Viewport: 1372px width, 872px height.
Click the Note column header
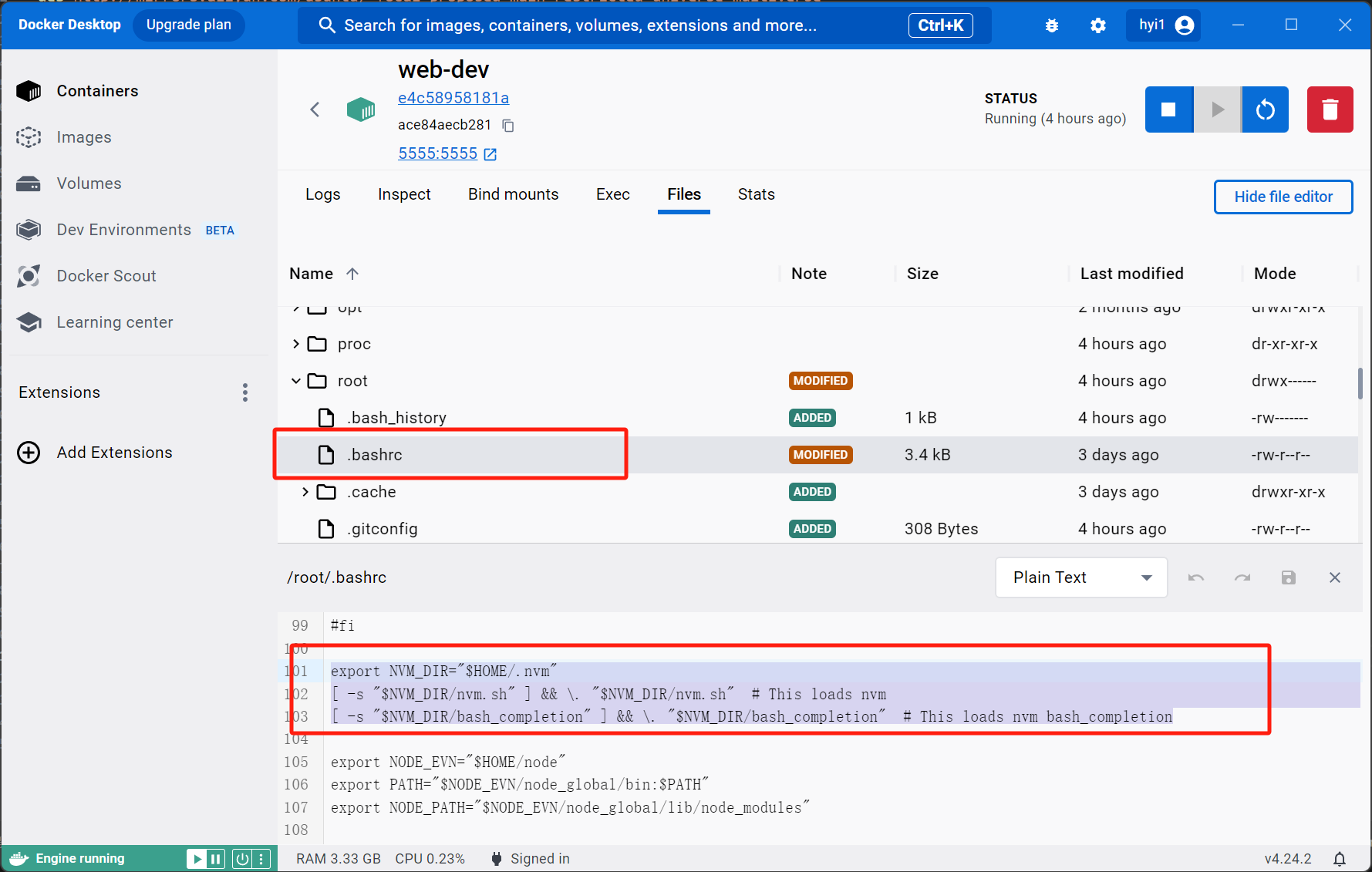point(808,274)
